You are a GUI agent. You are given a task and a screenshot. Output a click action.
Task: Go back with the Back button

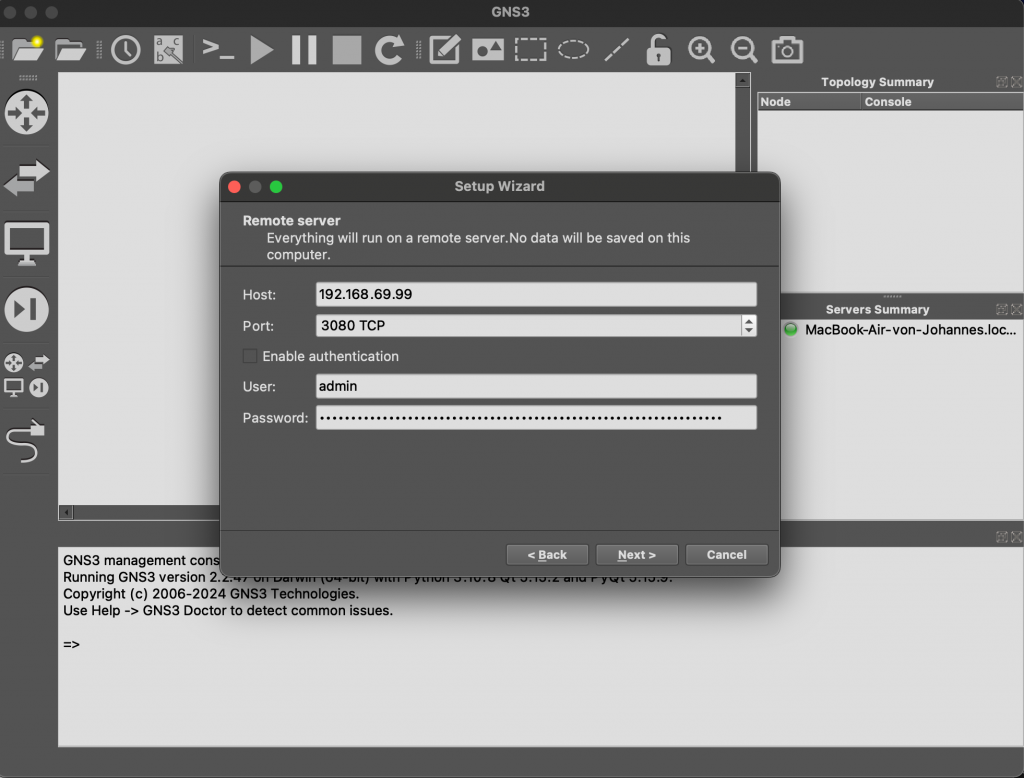547,555
